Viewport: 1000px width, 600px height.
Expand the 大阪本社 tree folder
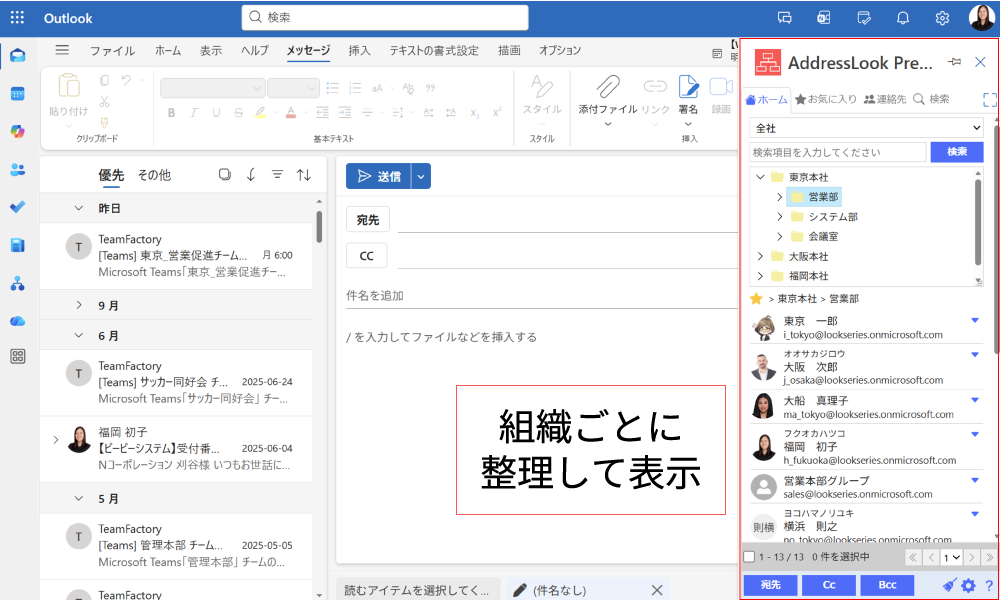[760, 257]
